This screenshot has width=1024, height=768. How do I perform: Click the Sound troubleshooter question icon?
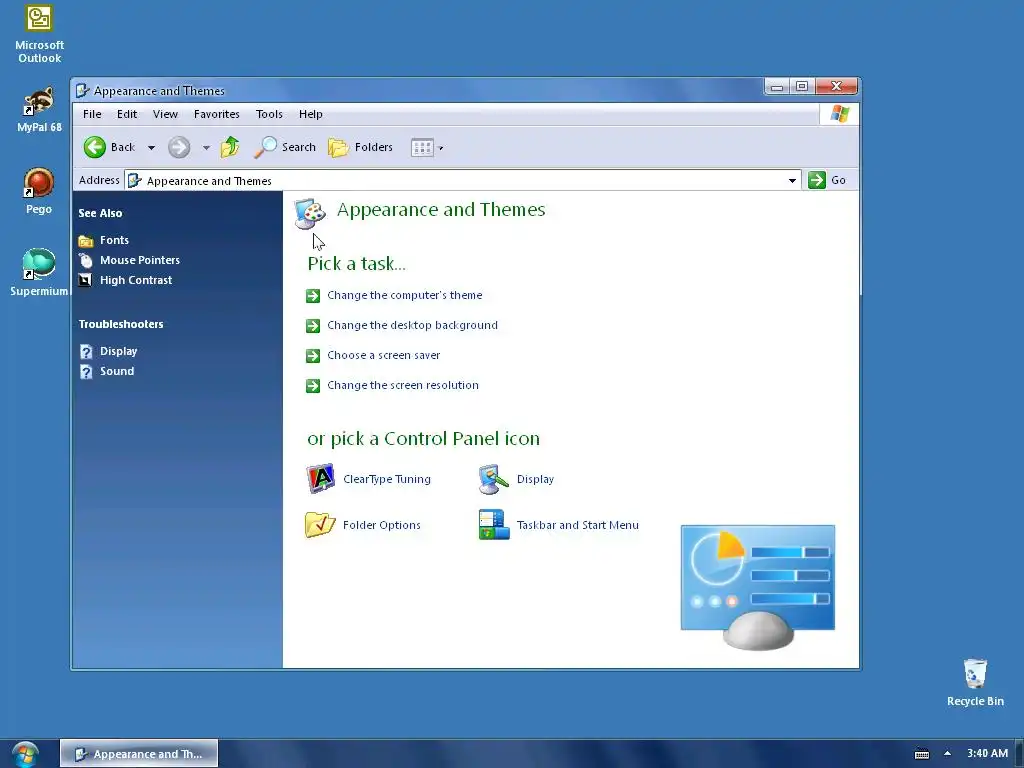point(86,372)
